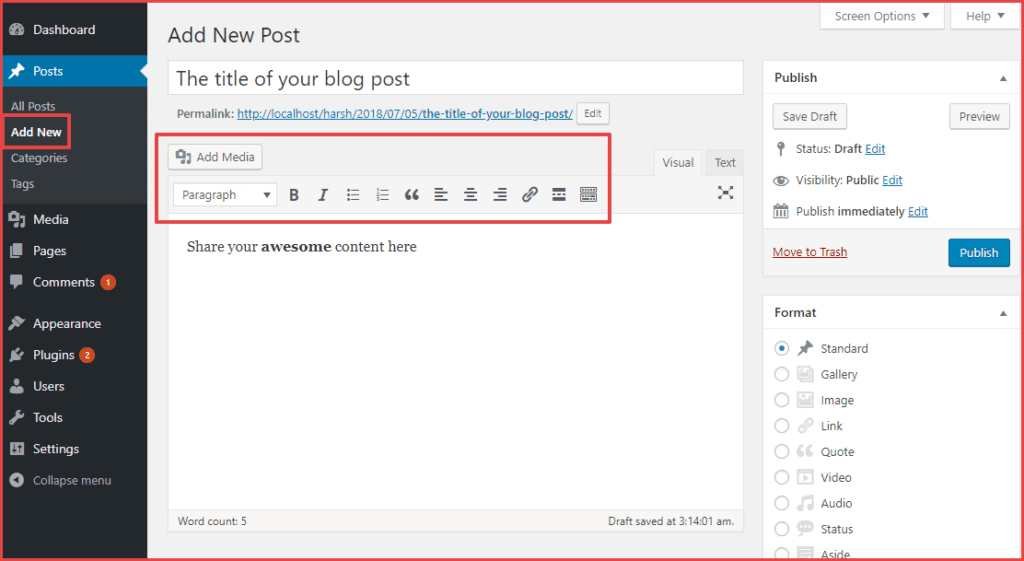Viewport: 1024px width, 561px height.
Task: Select the Quote post format
Action: [x=782, y=452]
